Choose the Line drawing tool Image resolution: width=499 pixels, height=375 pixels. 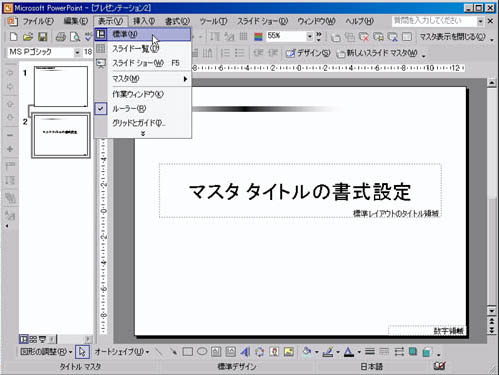coord(159,351)
